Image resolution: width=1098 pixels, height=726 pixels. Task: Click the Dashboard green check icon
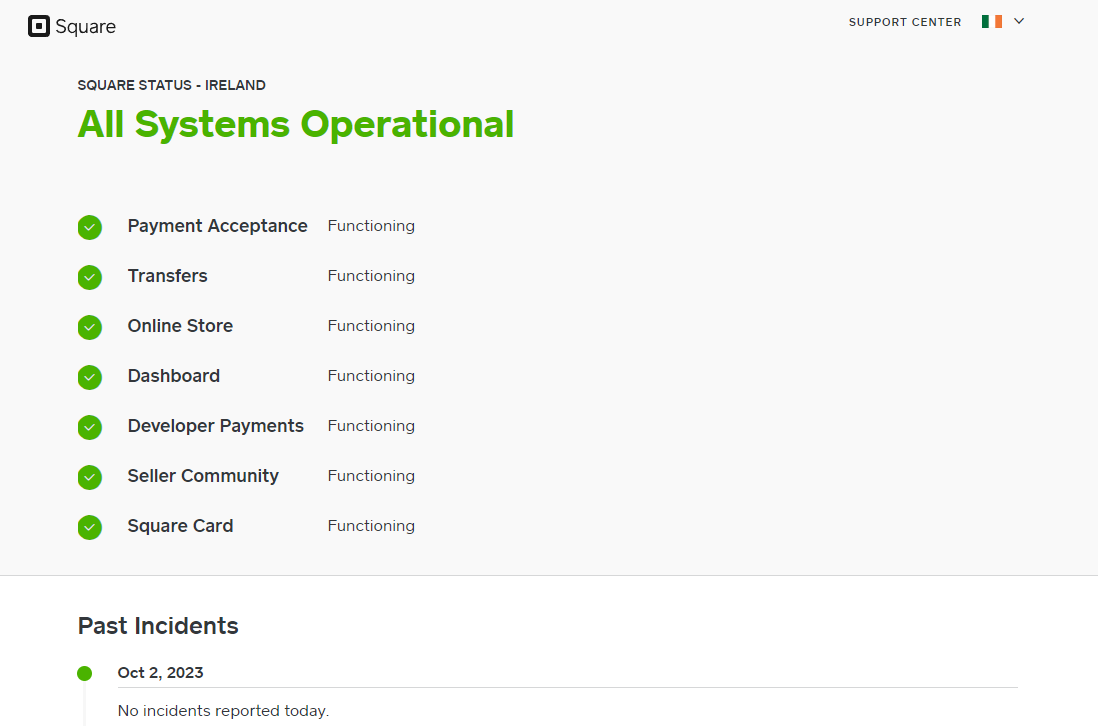[90, 377]
